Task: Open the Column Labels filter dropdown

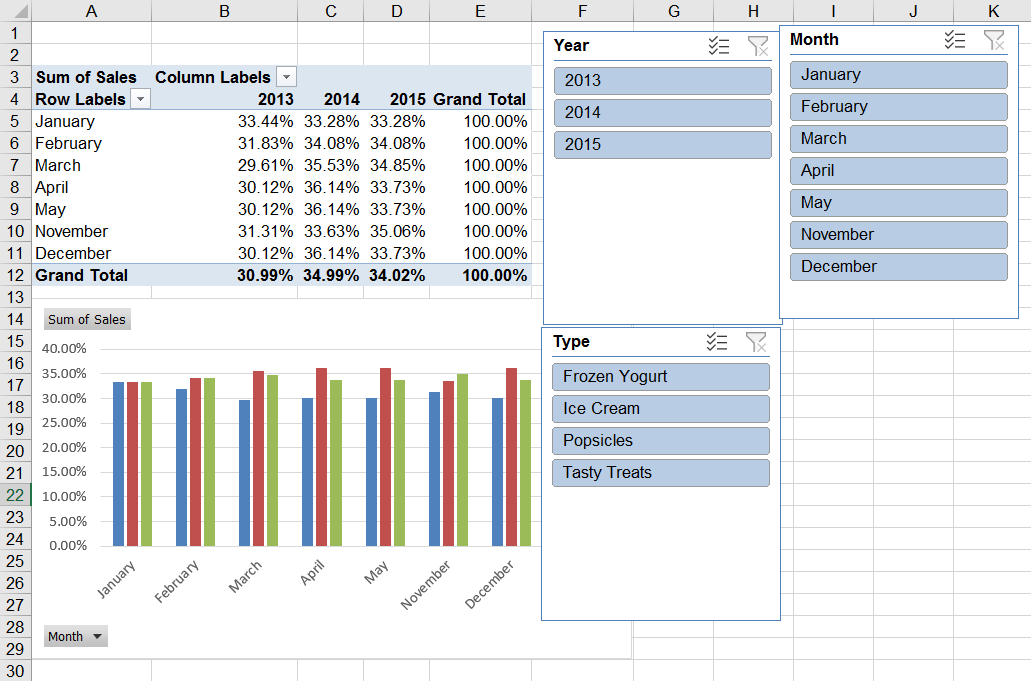Action: 286,78
